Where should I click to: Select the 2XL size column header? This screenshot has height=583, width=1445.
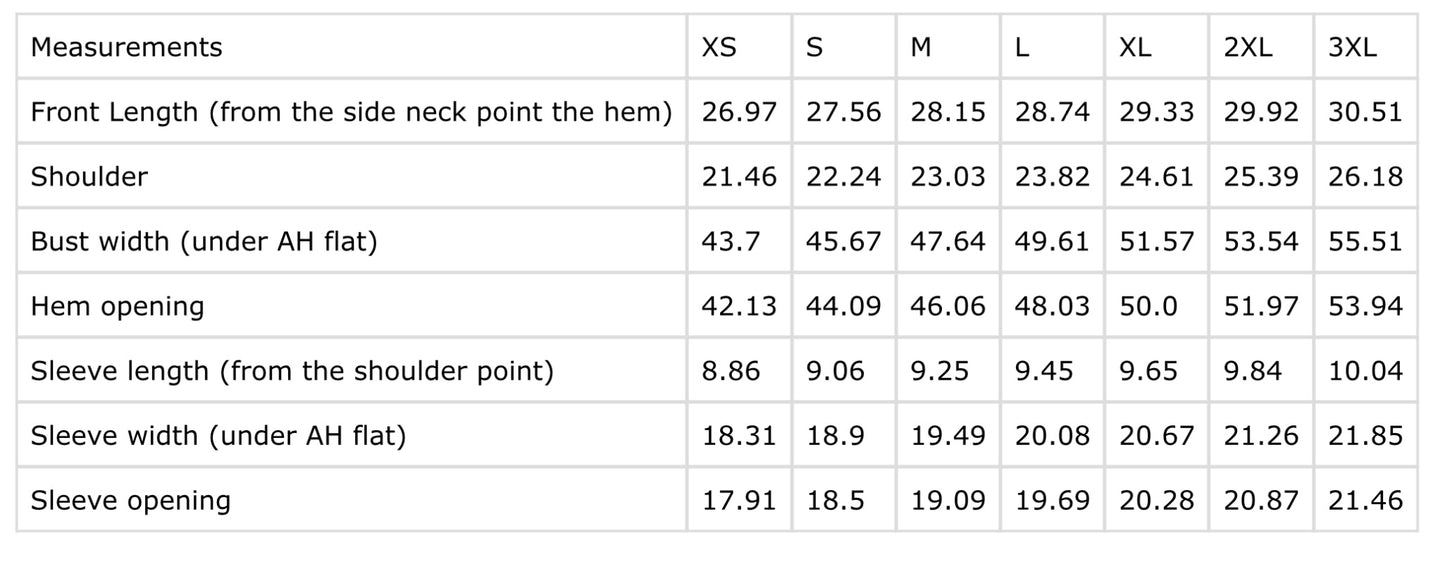1248,47
